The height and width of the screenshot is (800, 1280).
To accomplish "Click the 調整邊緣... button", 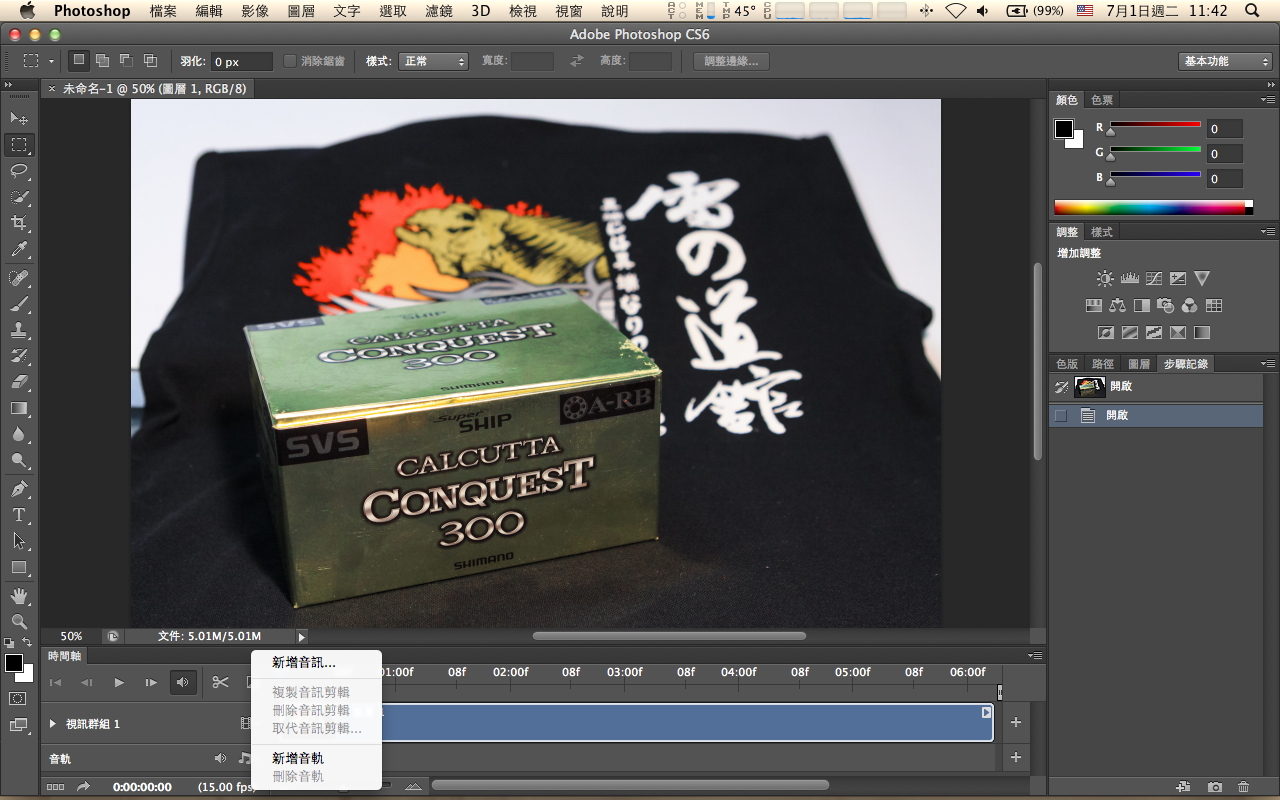I will (731, 61).
